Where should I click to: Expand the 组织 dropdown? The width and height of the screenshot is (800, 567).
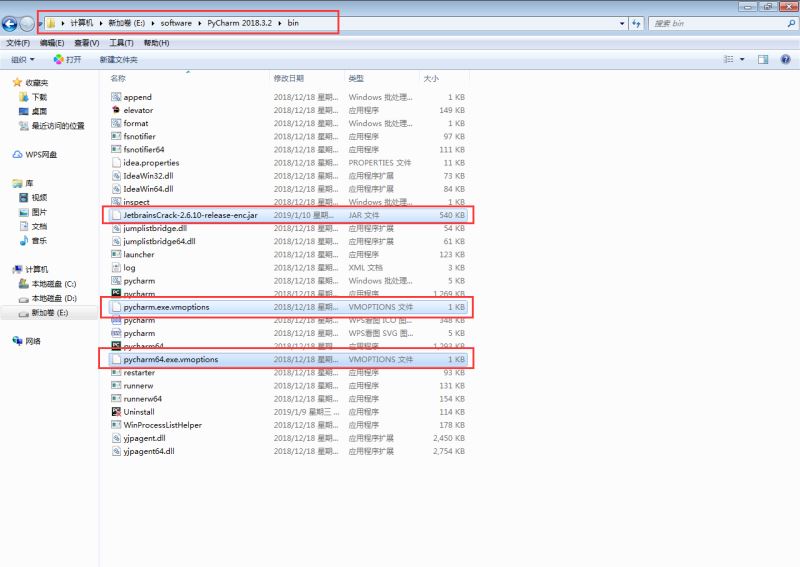point(23,60)
